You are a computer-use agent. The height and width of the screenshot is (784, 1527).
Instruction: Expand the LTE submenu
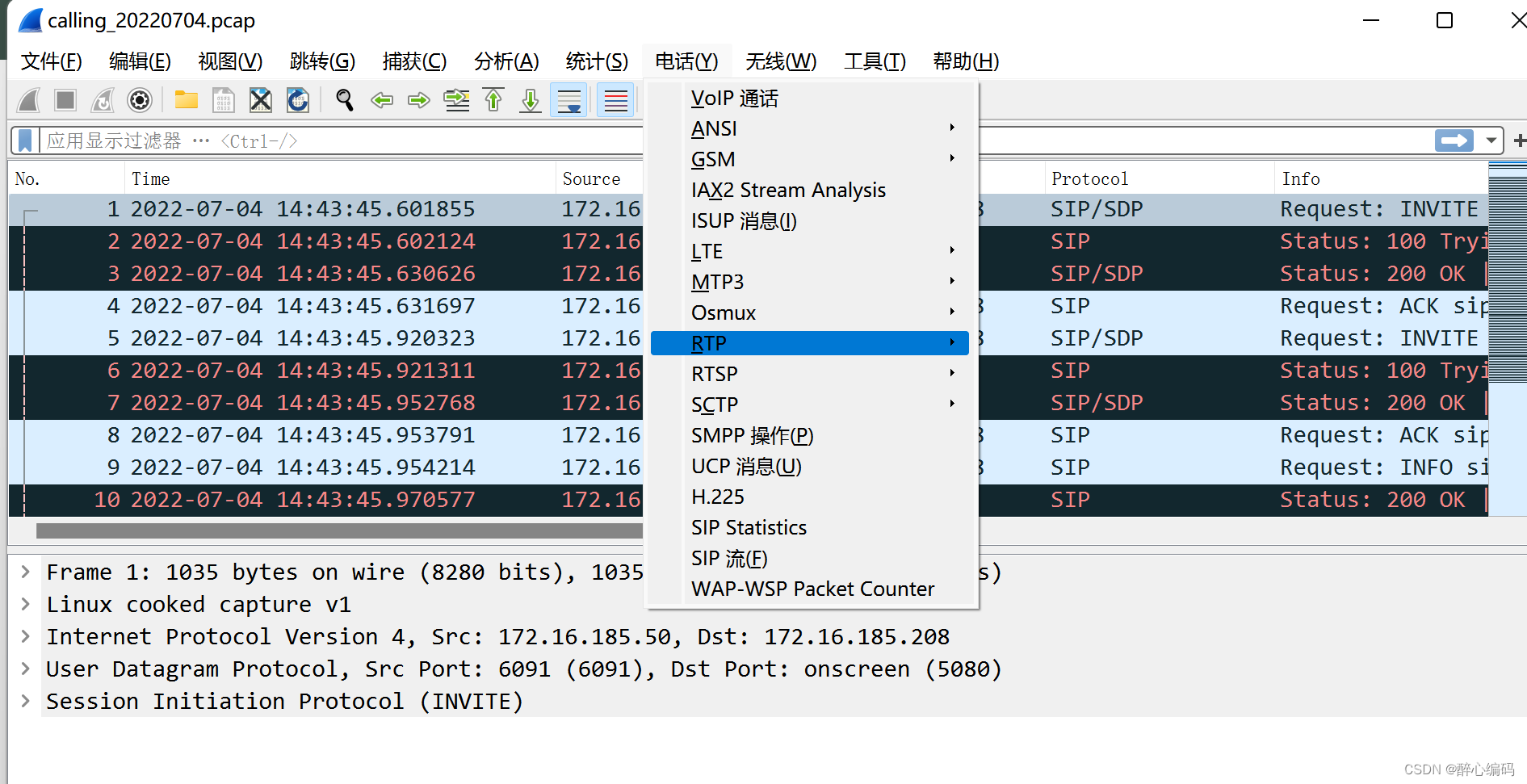point(810,252)
